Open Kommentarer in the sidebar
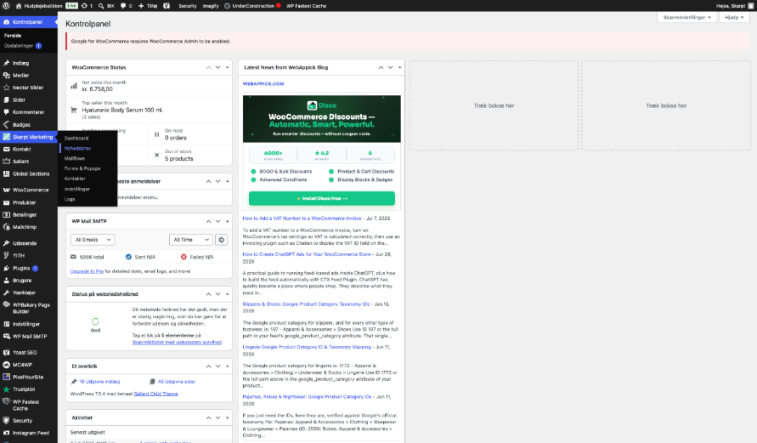 28,112
